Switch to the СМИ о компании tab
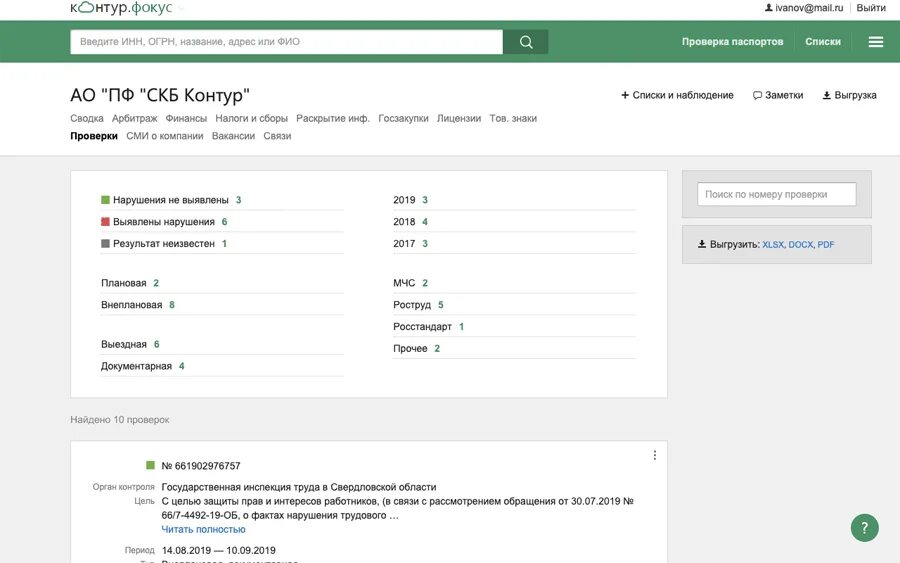900x563 pixels. point(165,136)
